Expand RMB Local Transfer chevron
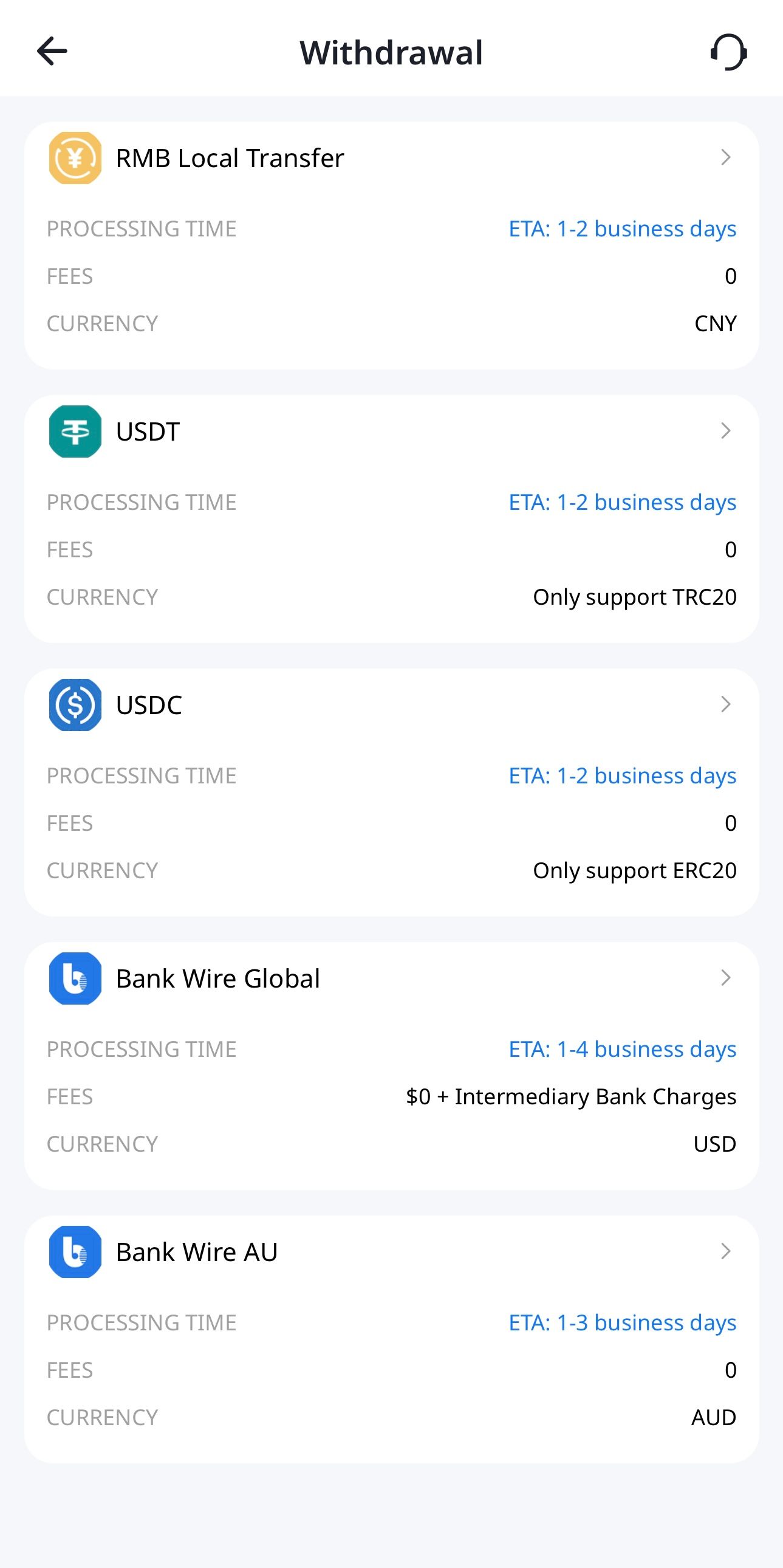This screenshot has width=783, height=1568. pos(725,157)
